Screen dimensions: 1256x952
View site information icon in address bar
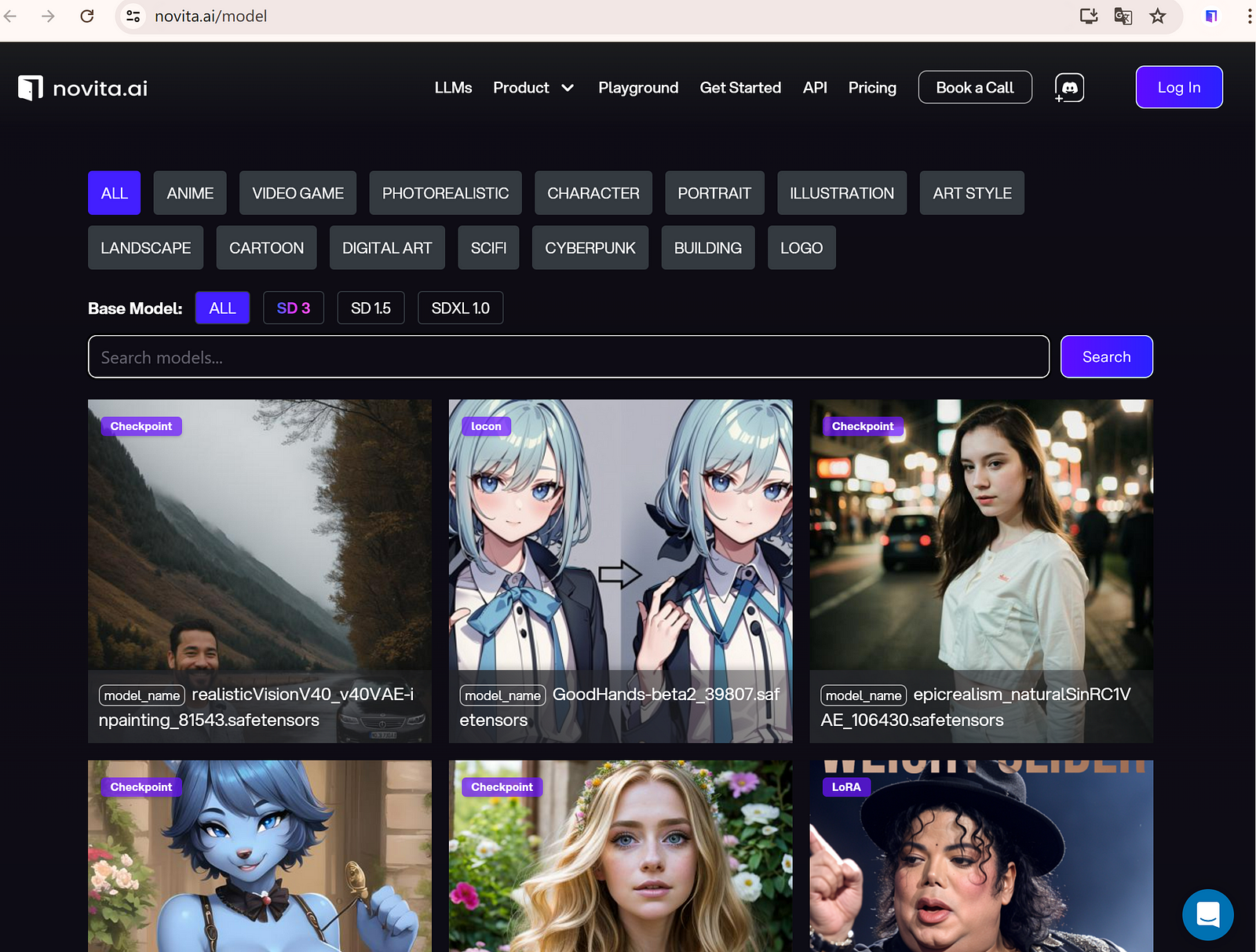[x=133, y=16]
